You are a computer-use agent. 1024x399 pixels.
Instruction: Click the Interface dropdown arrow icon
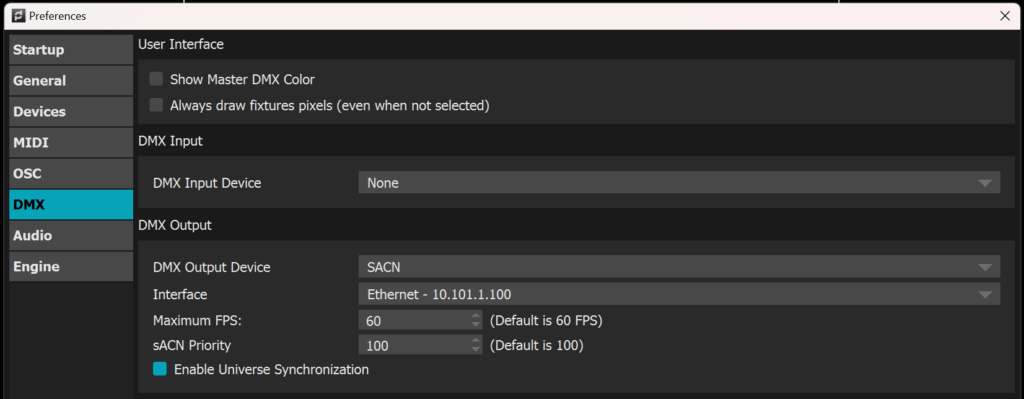tap(985, 295)
